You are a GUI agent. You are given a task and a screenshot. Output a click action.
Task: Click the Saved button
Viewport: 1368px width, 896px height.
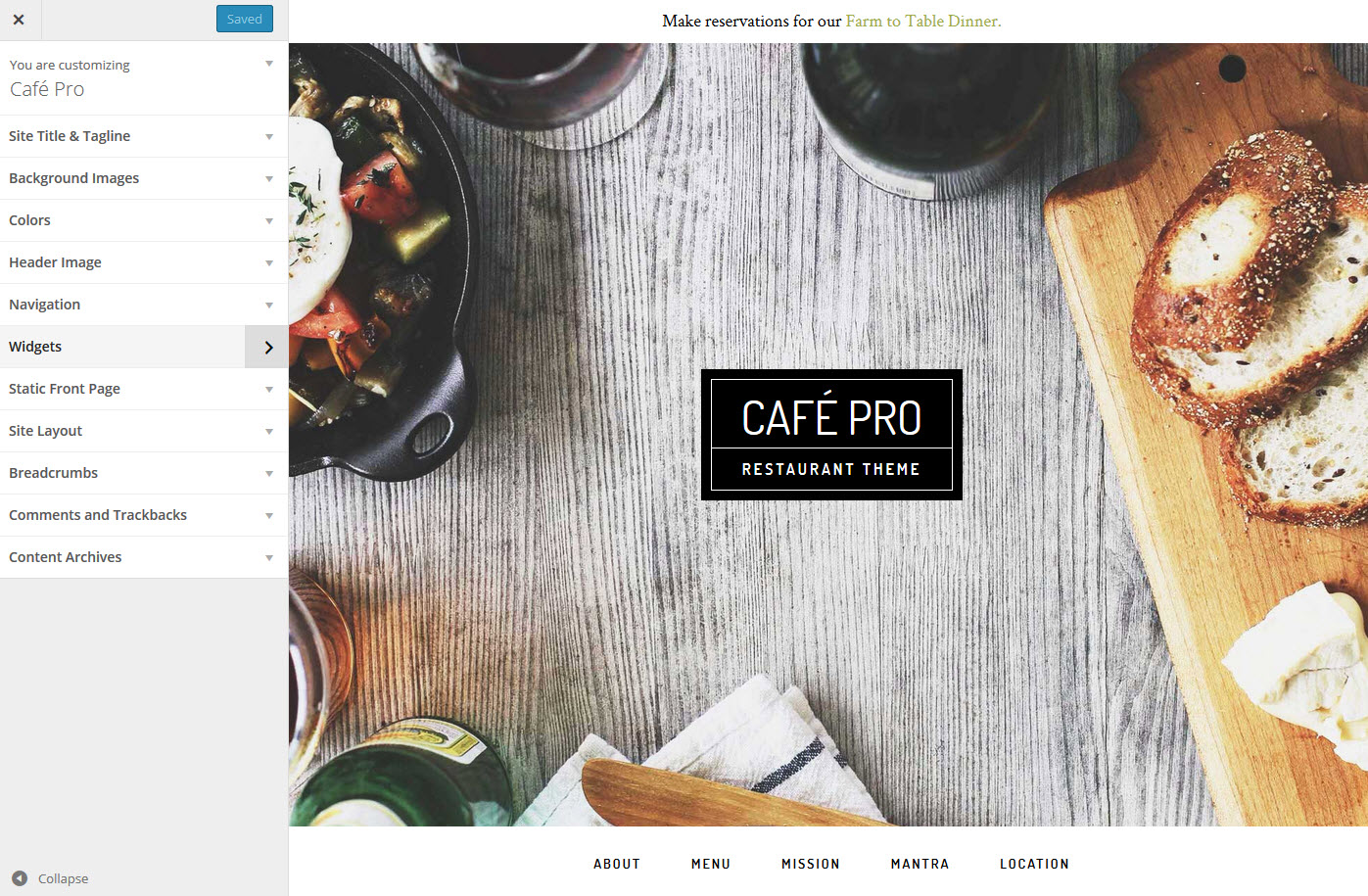tap(245, 19)
